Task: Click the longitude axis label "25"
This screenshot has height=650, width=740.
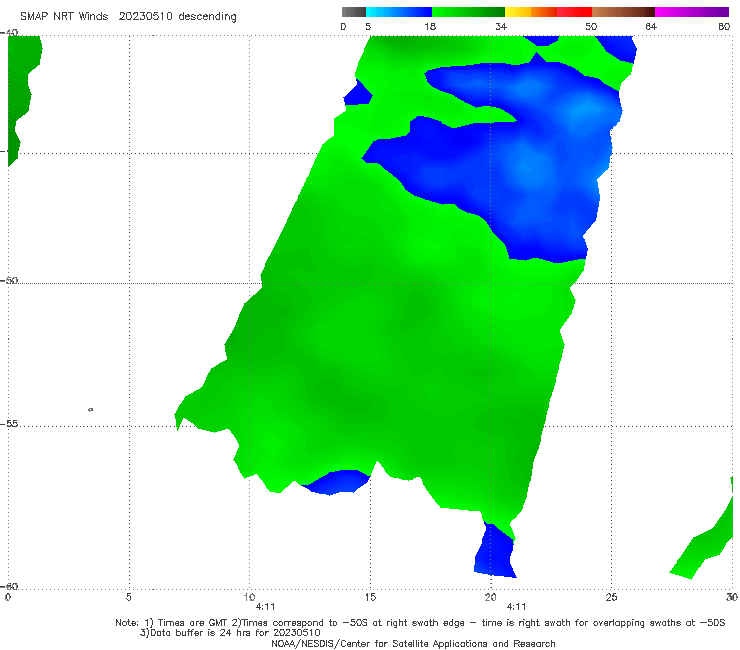Action: click(x=611, y=598)
